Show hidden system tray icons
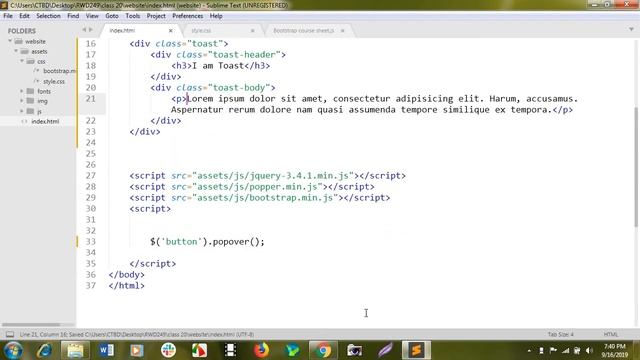This screenshot has height=360, width=640. [x=529, y=351]
